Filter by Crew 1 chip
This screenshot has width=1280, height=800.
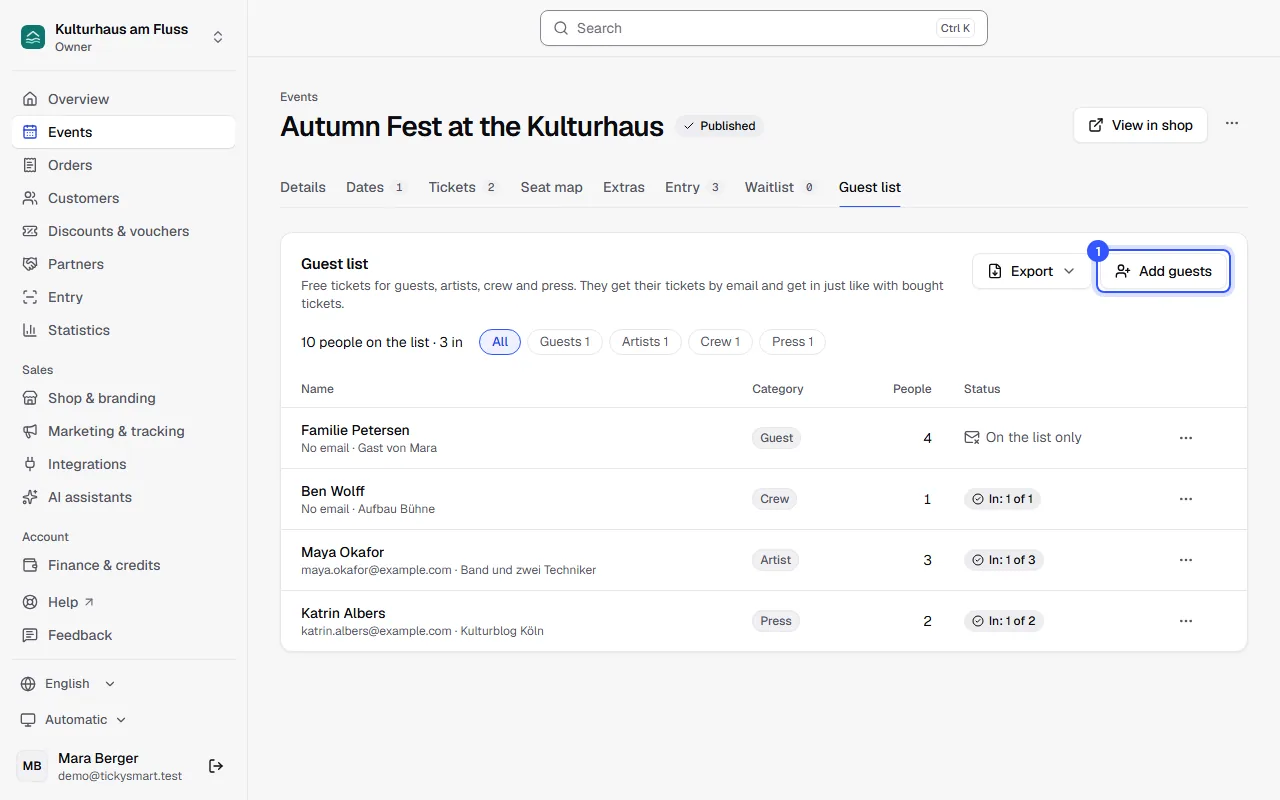coord(720,342)
